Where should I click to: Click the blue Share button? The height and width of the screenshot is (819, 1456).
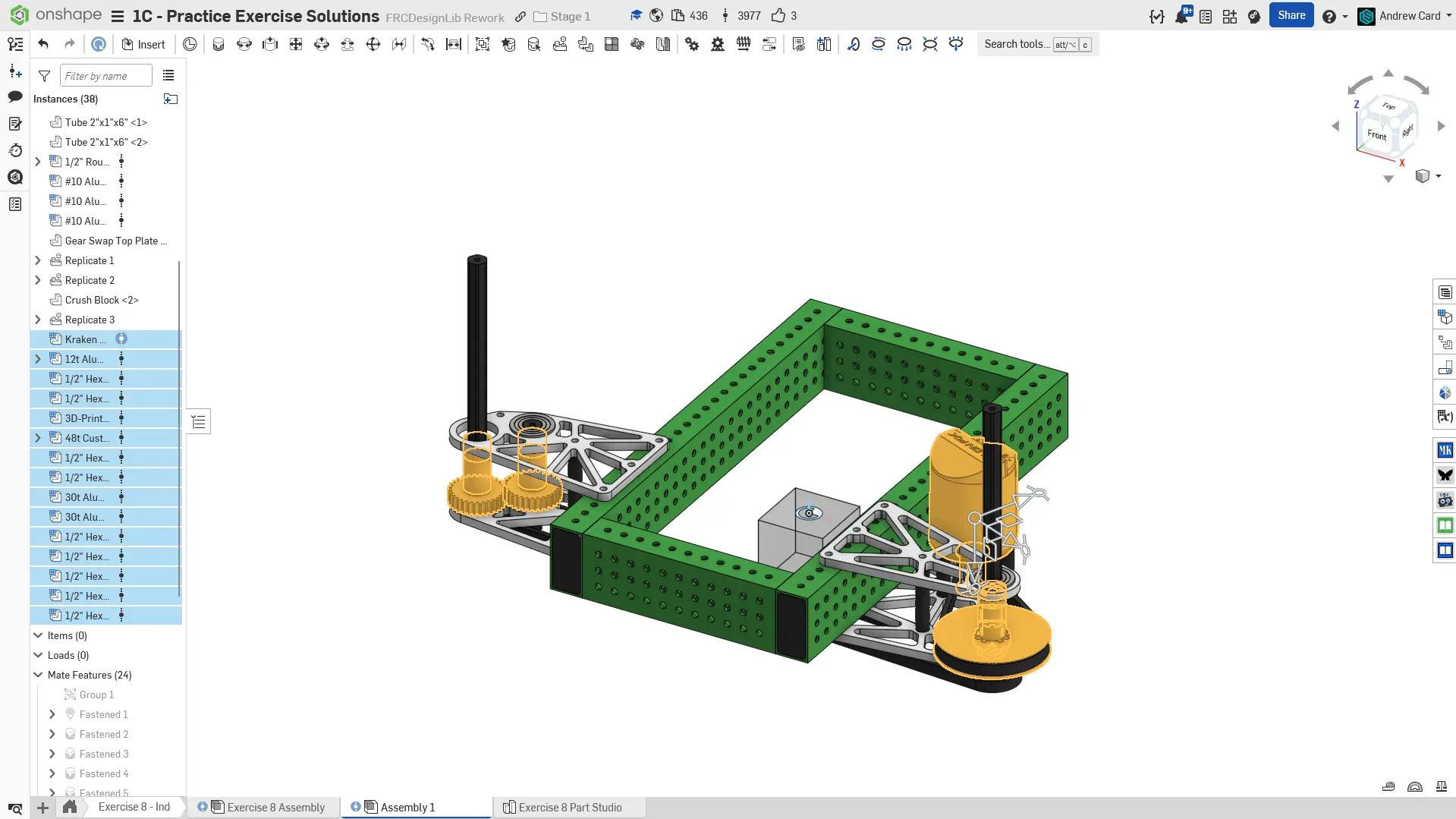tap(1291, 15)
